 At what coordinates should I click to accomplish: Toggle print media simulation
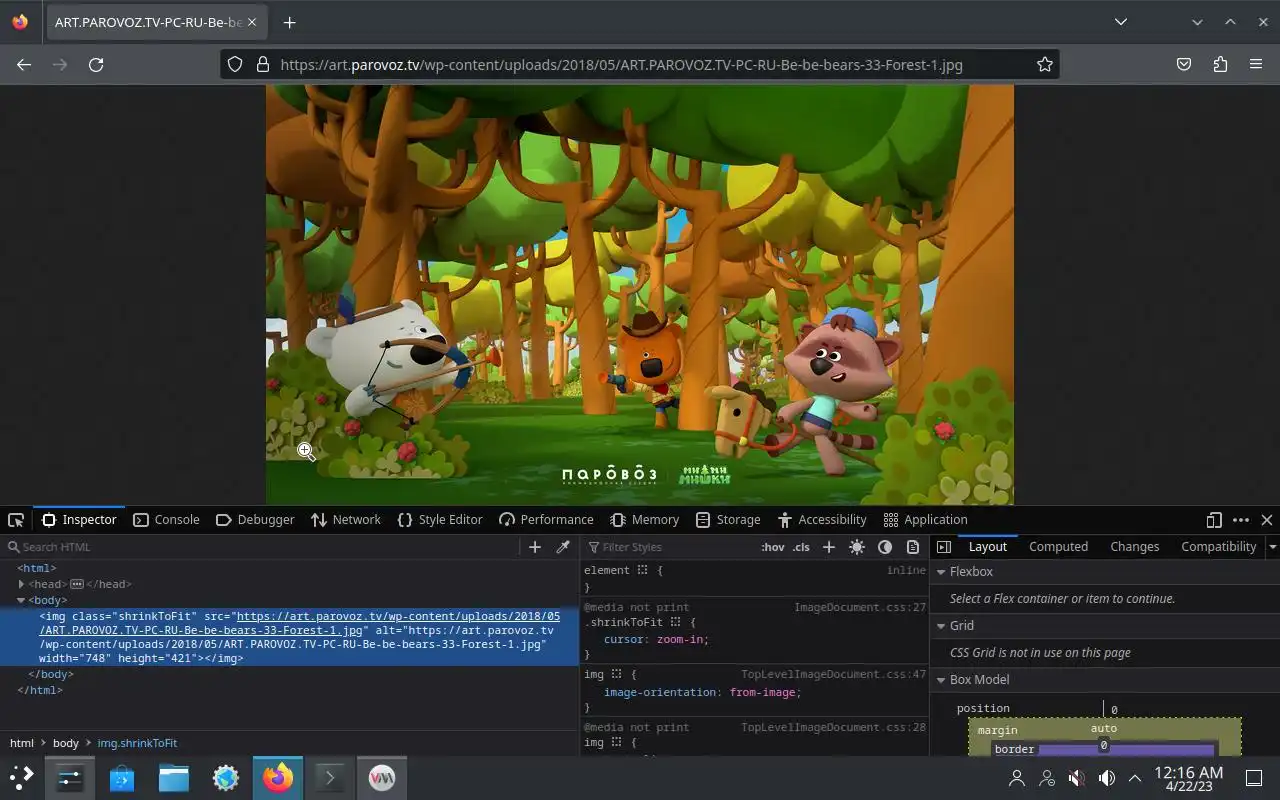pyautogui.click(x=913, y=547)
